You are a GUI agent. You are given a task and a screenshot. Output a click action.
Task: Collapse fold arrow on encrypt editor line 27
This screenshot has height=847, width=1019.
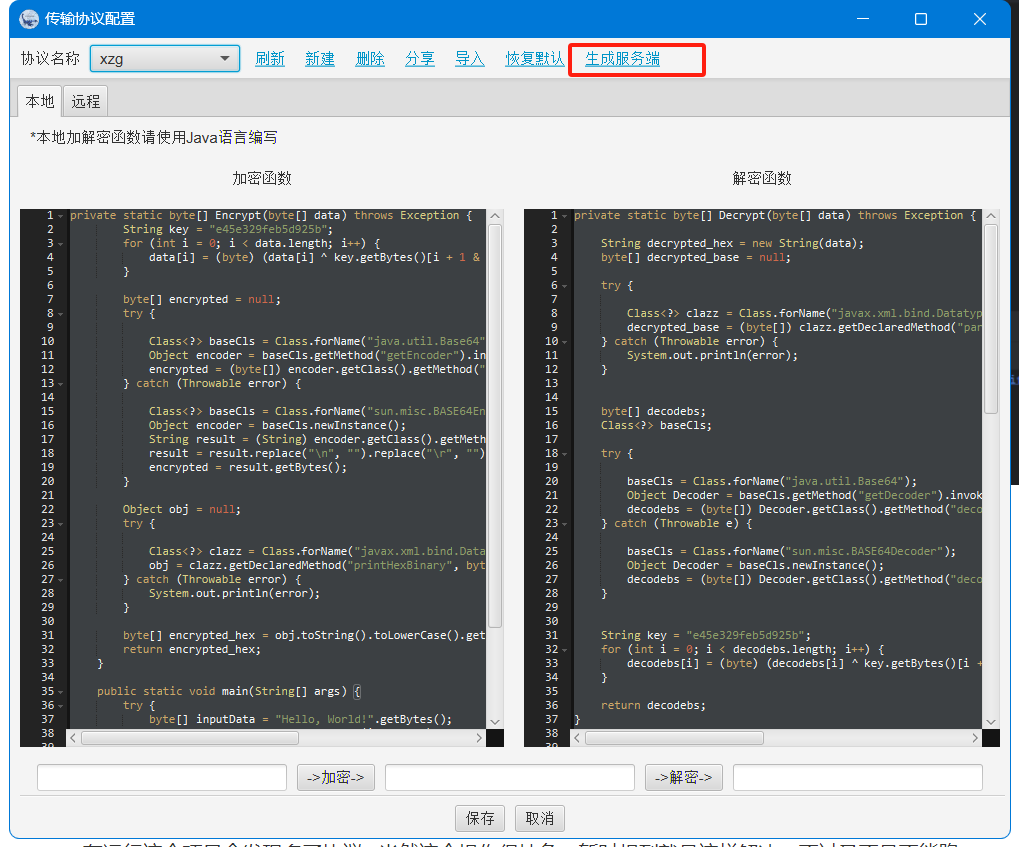pos(60,580)
